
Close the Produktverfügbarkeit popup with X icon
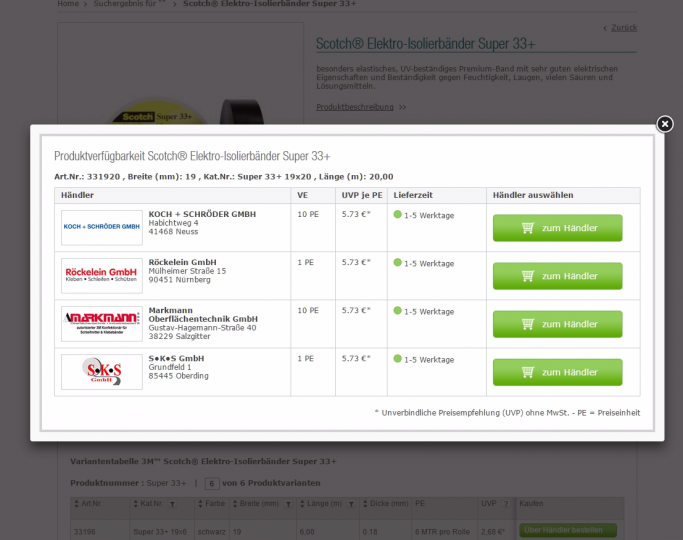click(x=665, y=124)
